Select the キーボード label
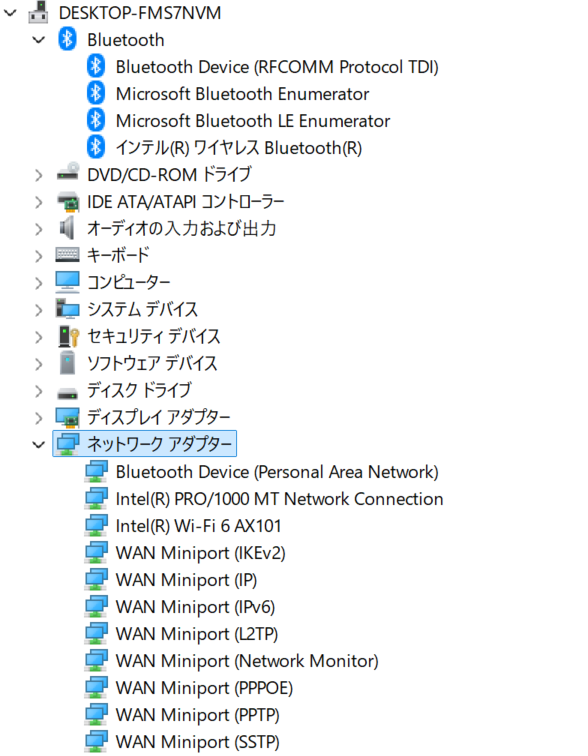Image resolution: width=588 pixels, height=756 pixels. coord(118,256)
